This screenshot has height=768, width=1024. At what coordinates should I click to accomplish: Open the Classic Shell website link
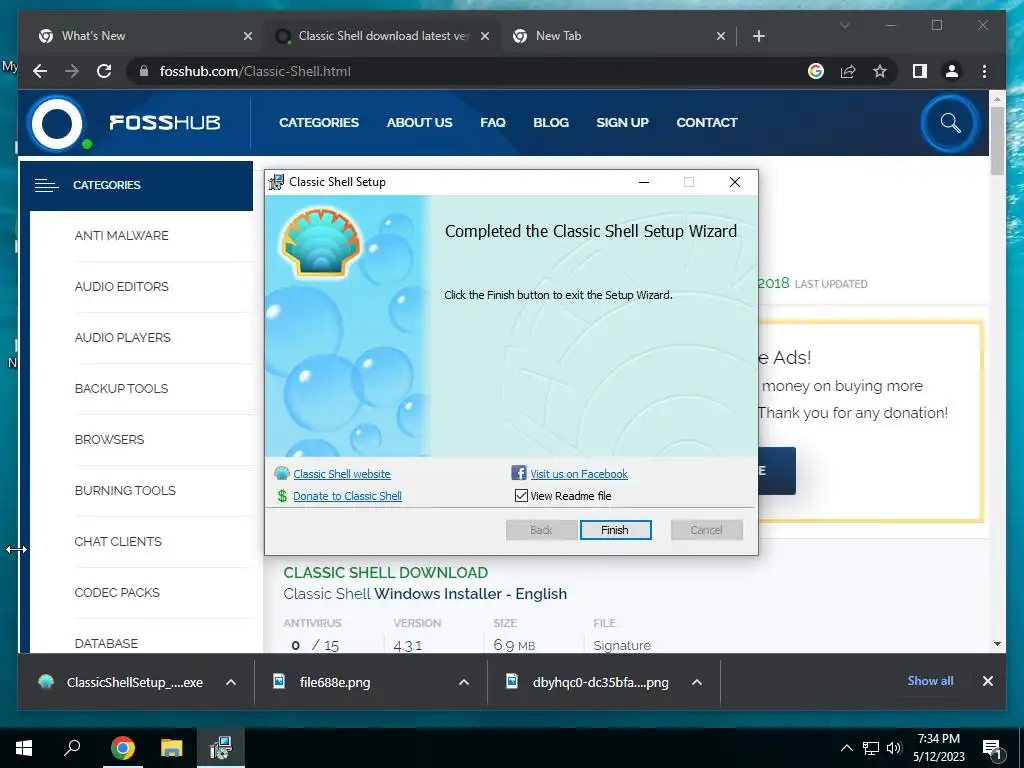(x=342, y=473)
